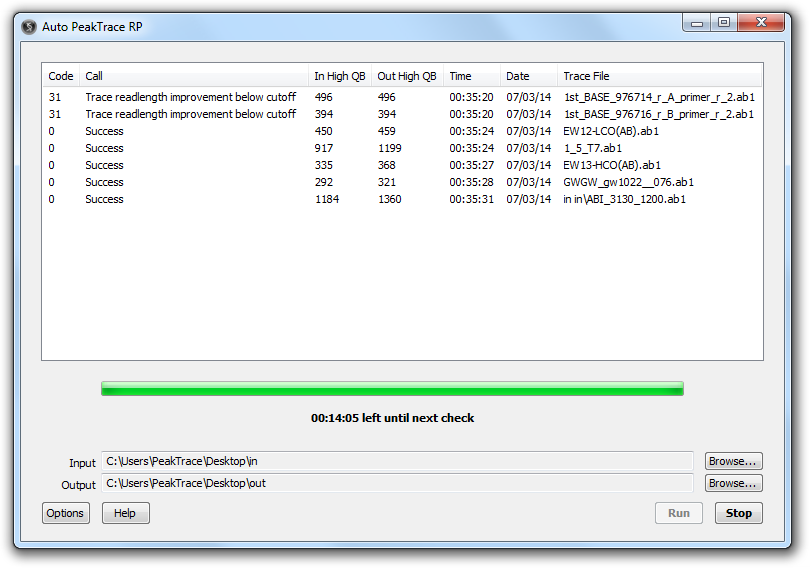Click the Output path field
Screen dimensions: 810x568
[x=397, y=483]
